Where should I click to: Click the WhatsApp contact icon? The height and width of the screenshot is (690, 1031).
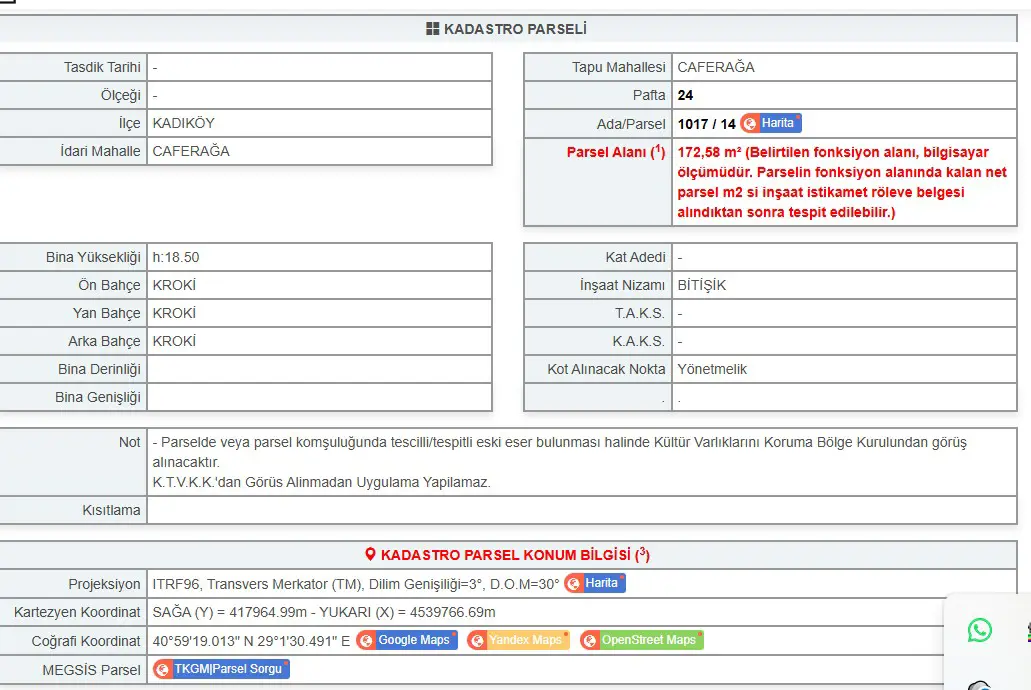[980, 630]
